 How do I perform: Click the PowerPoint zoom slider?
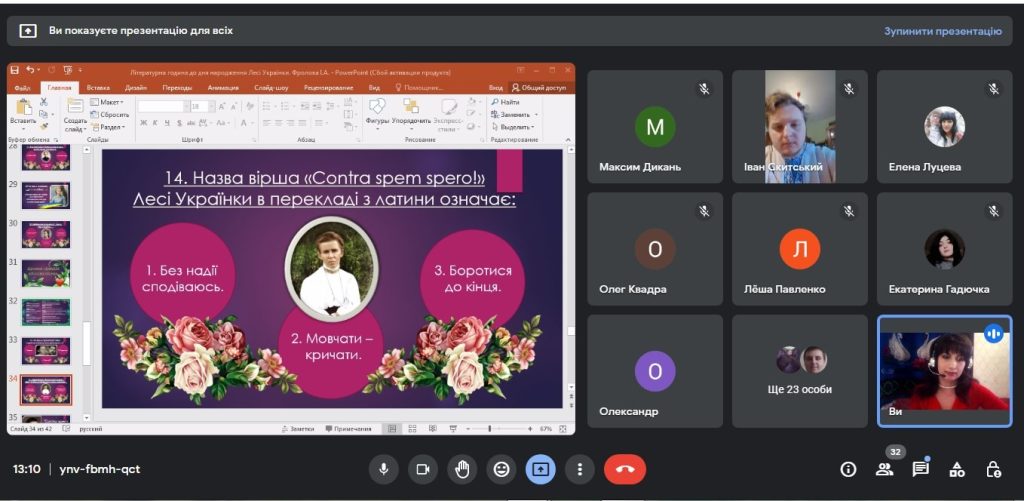(x=489, y=428)
